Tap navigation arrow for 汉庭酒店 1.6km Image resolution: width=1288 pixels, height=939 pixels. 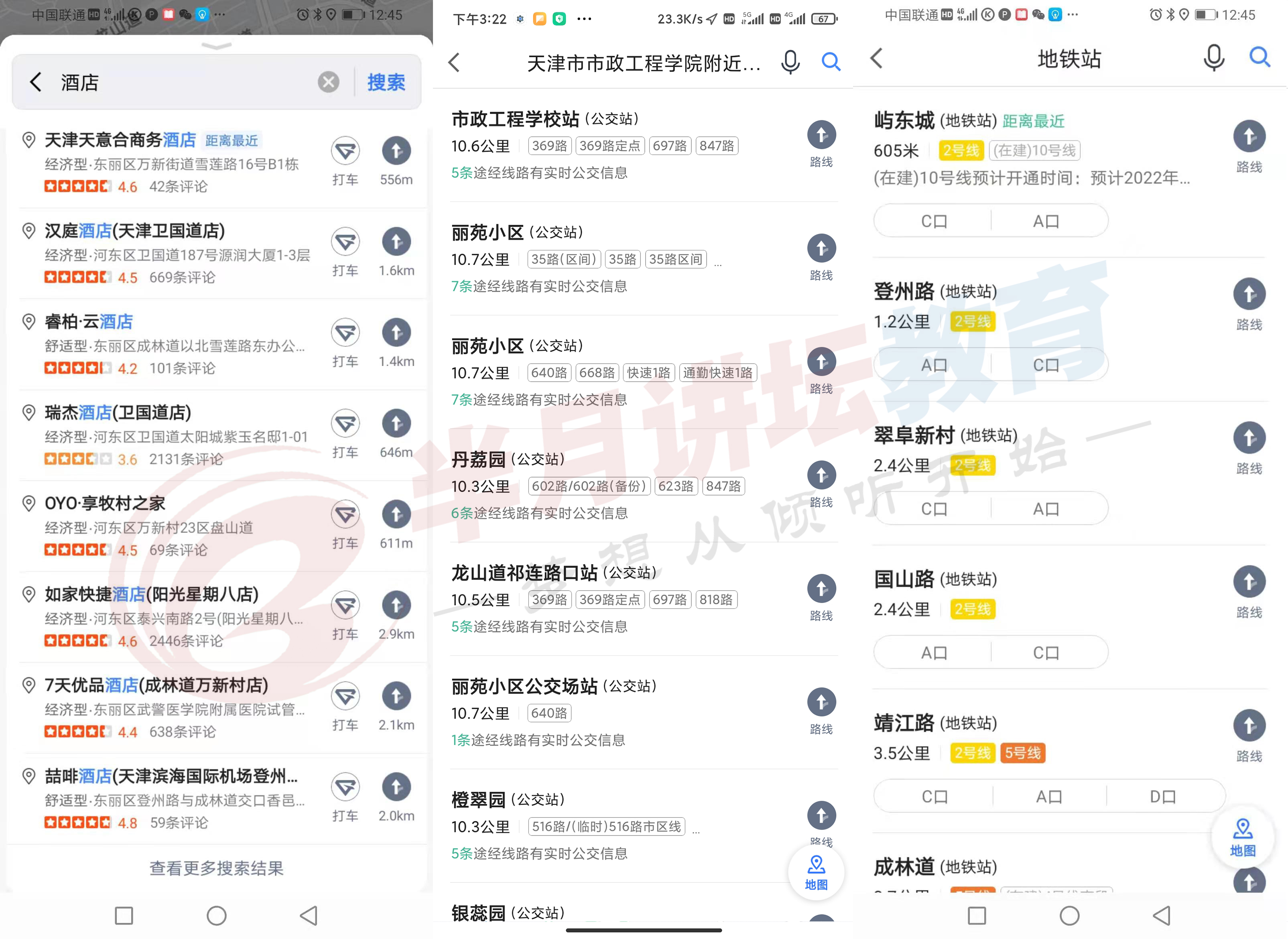(396, 242)
